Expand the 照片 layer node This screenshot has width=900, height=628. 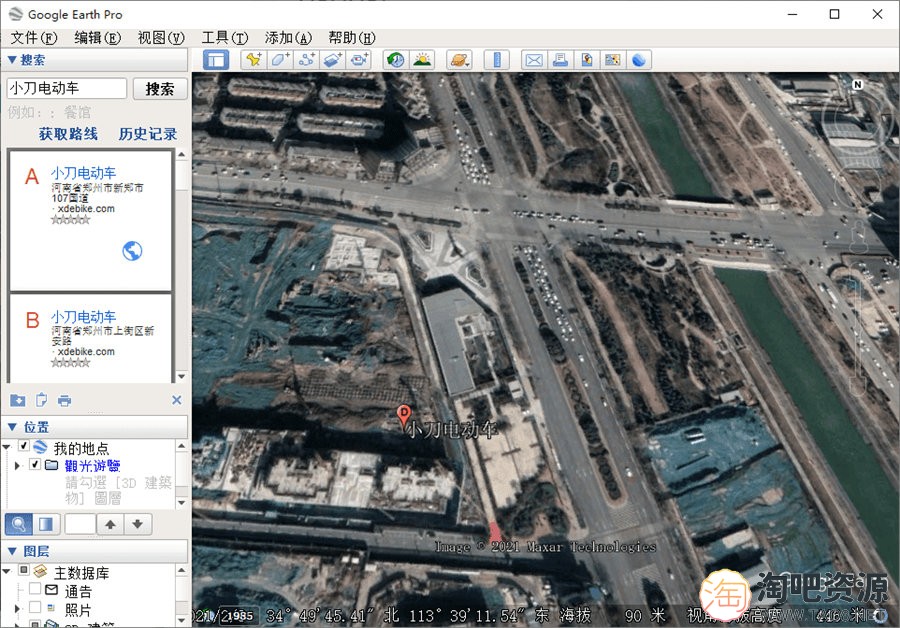click(x=17, y=608)
